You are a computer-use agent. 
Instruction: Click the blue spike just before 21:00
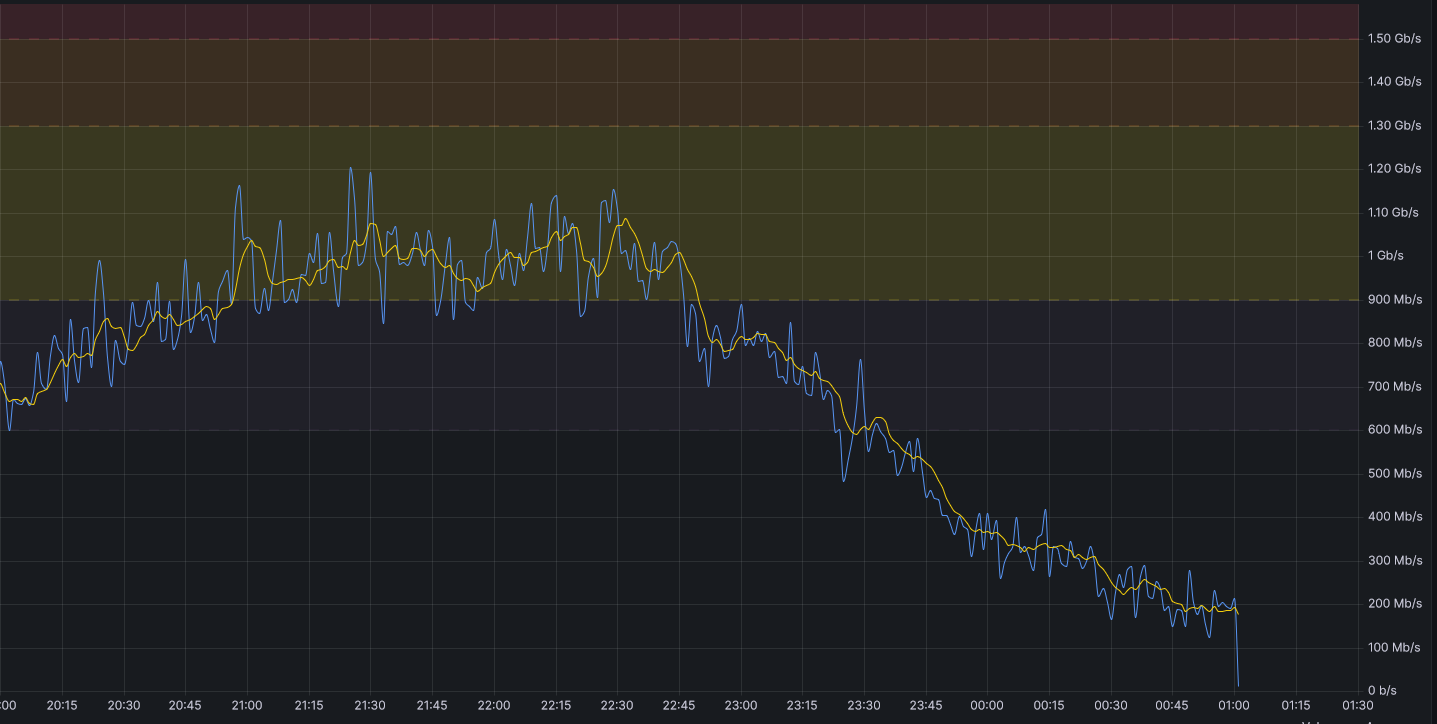[x=238, y=187]
